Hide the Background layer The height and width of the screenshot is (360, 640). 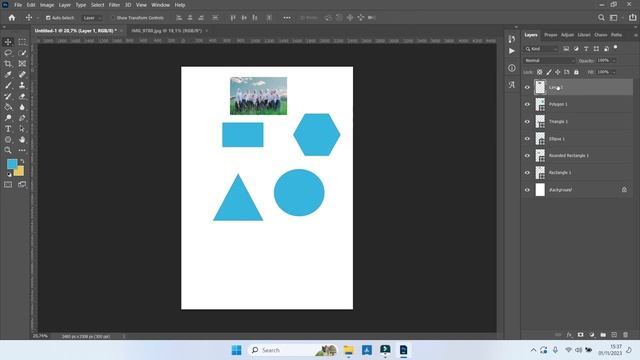click(x=527, y=190)
